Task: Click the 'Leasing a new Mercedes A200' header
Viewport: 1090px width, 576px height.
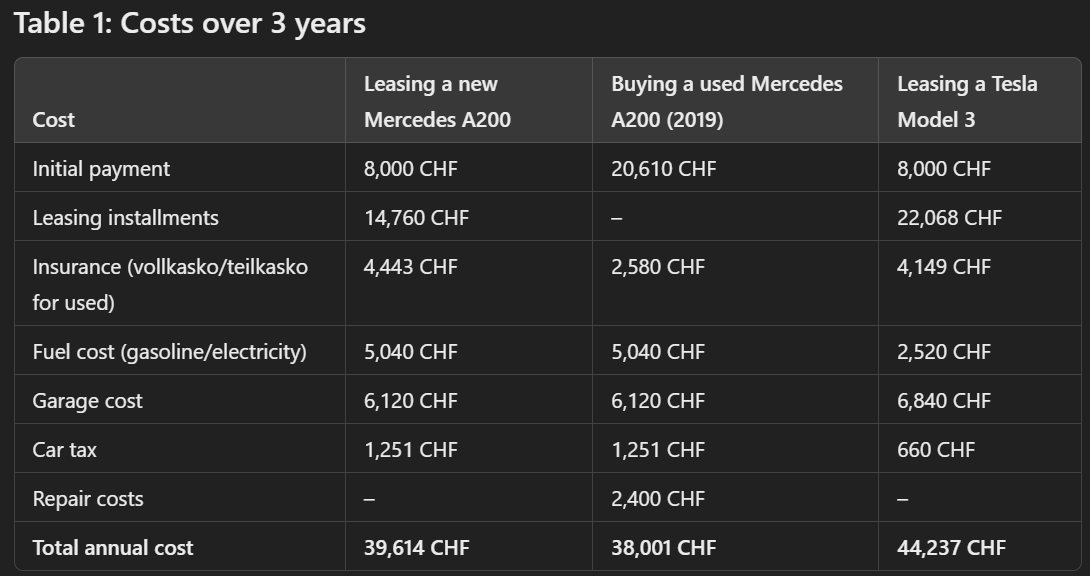Action: point(437,101)
